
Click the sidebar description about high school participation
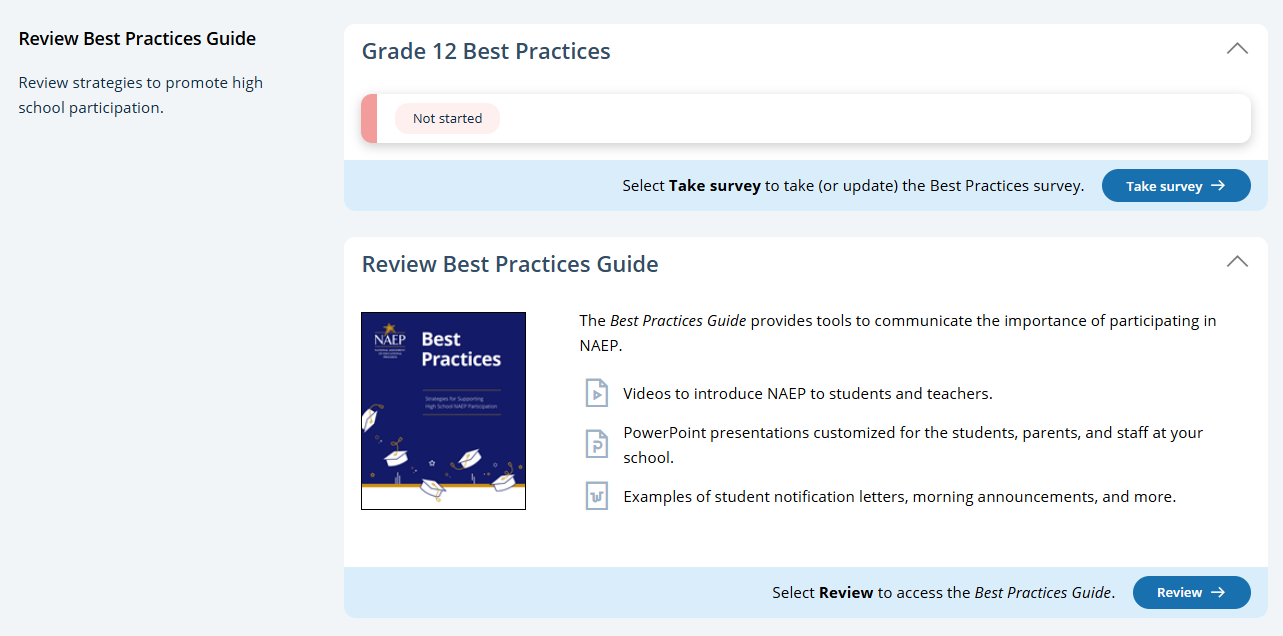coord(140,95)
